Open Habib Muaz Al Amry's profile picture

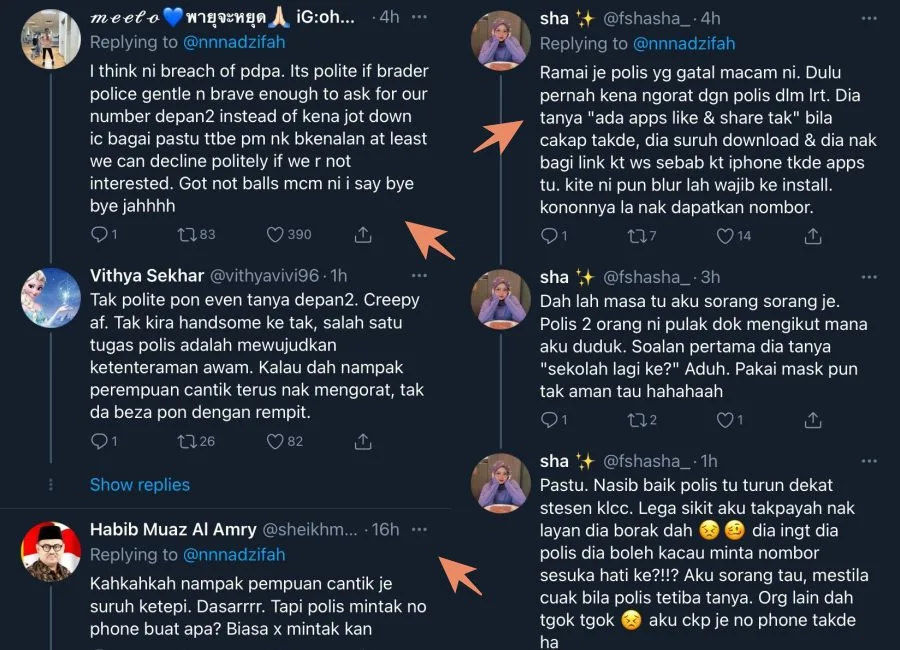tap(51, 551)
